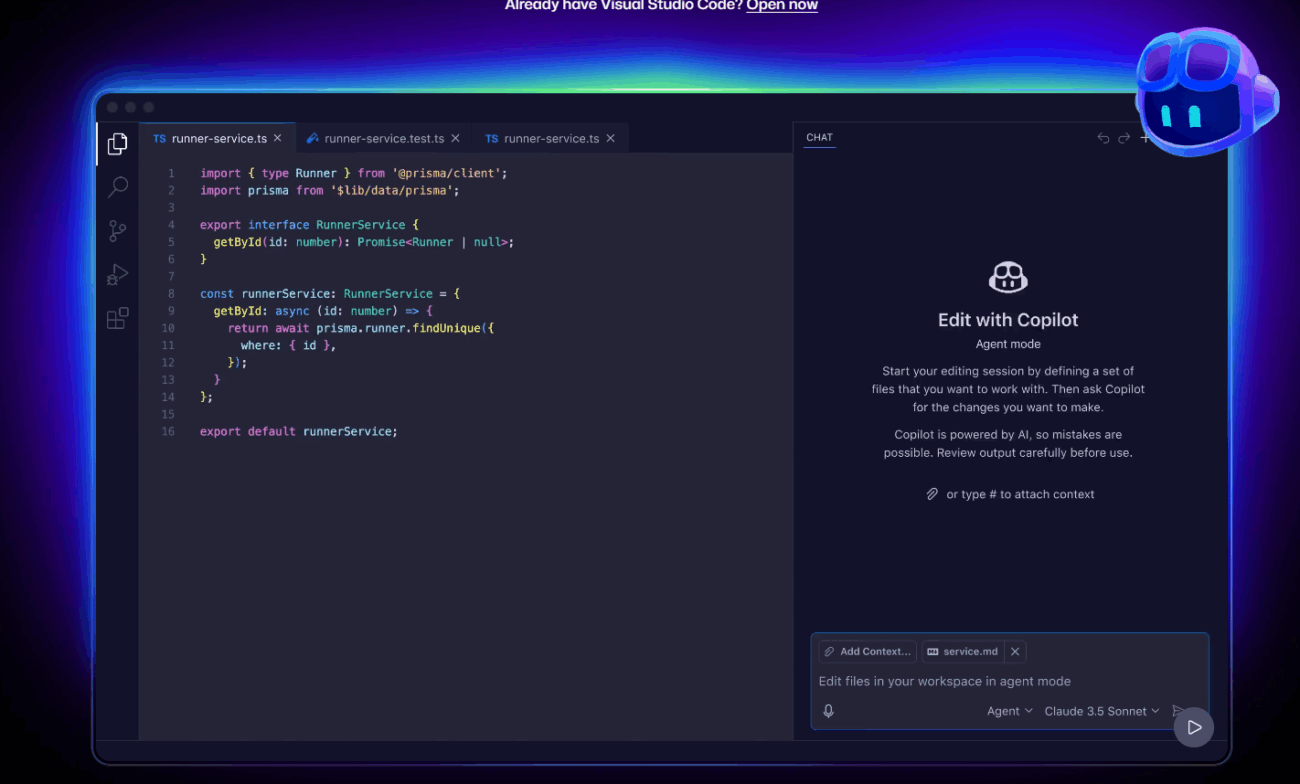This screenshot has height=784, width=1300.
Task: Close the runner-service.test.ts tab
Action: pyautogui.click(x=455, y=138)
